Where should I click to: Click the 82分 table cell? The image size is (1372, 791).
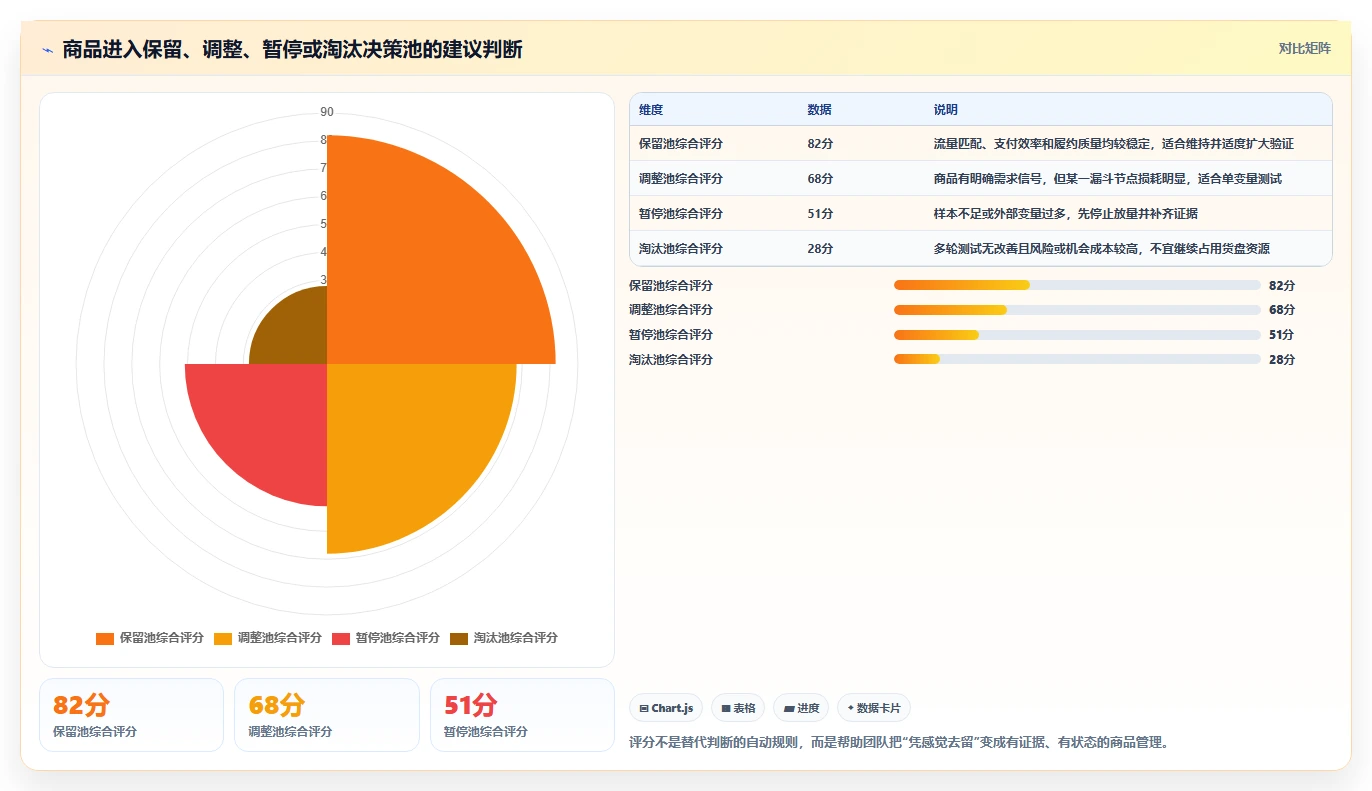pyautogui.click(x=820, y=144)
